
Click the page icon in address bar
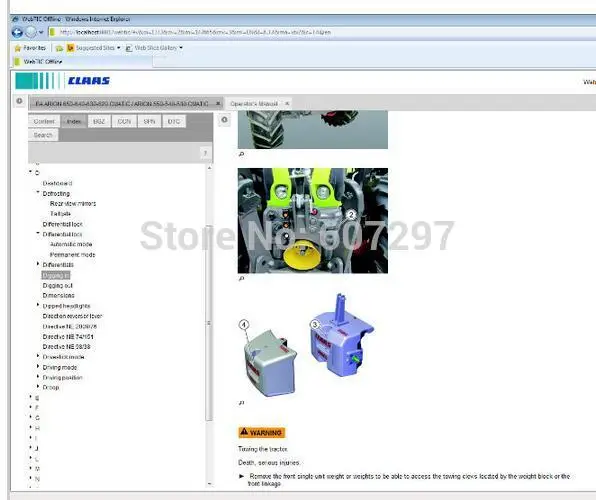click(53, 33)
